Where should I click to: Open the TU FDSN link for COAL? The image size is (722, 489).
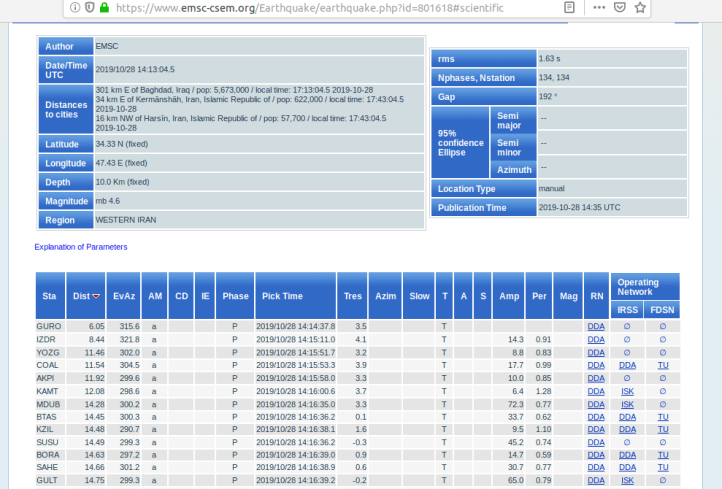[662, 365]
